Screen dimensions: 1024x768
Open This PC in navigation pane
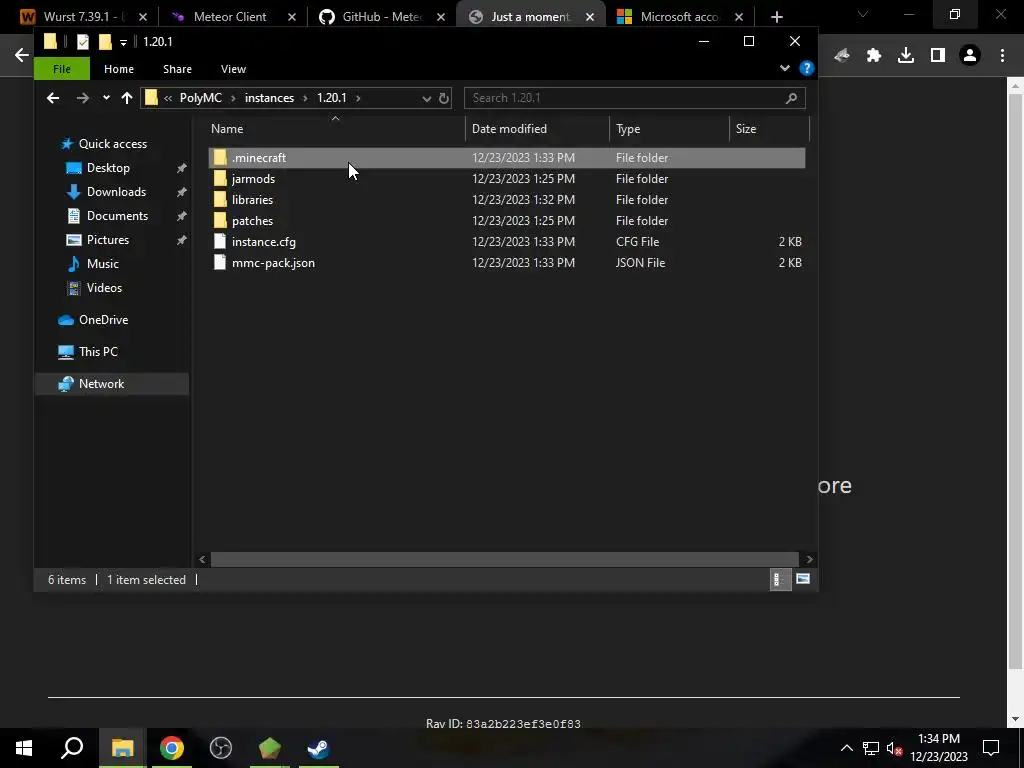(98, 351)
